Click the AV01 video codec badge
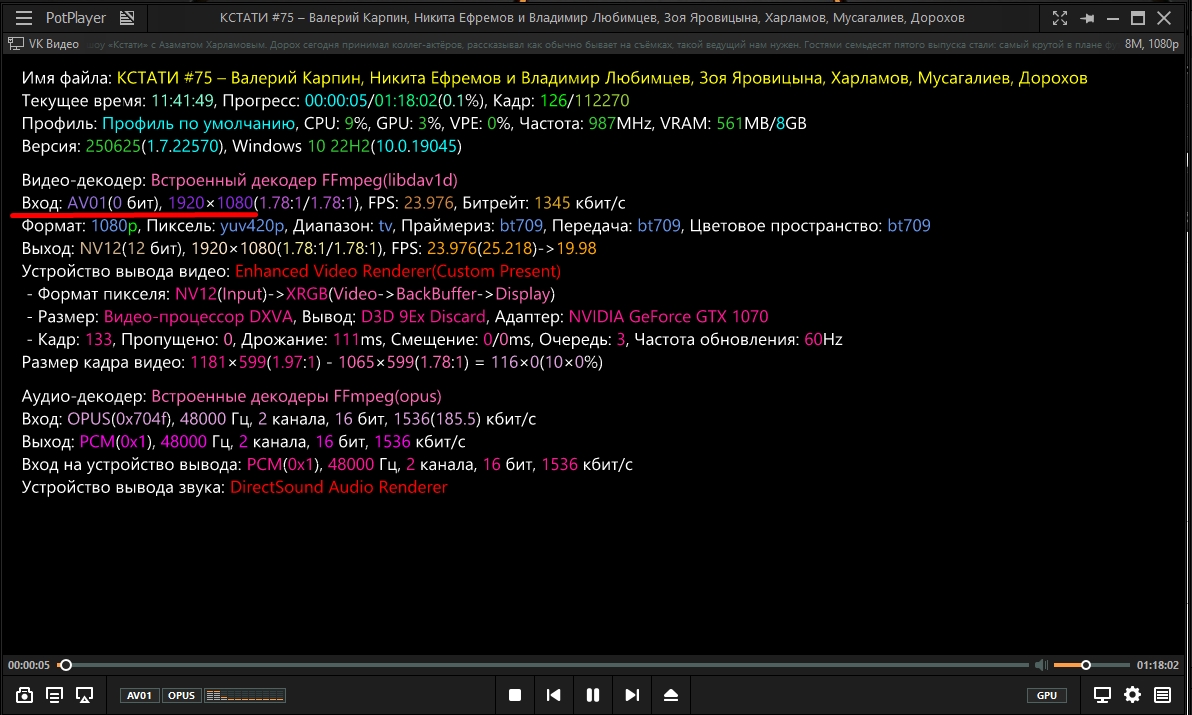Image resolution: width=1192 pixels, height=715 pixels. tap(140, 695)
